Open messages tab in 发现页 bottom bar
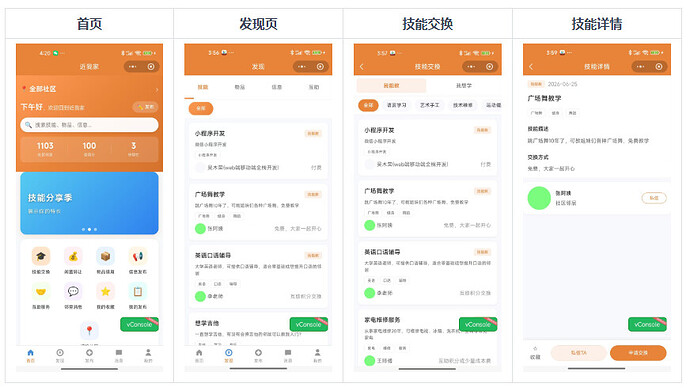Viewport: 690px width, 390px height. (x=288, y=355)
